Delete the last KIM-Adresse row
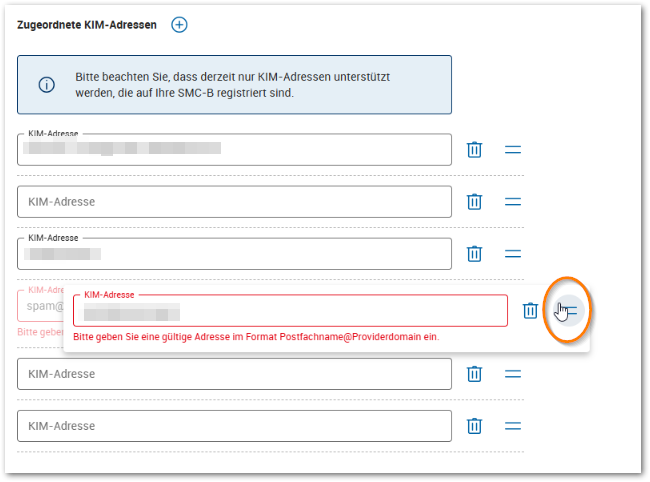 point(475,426)
